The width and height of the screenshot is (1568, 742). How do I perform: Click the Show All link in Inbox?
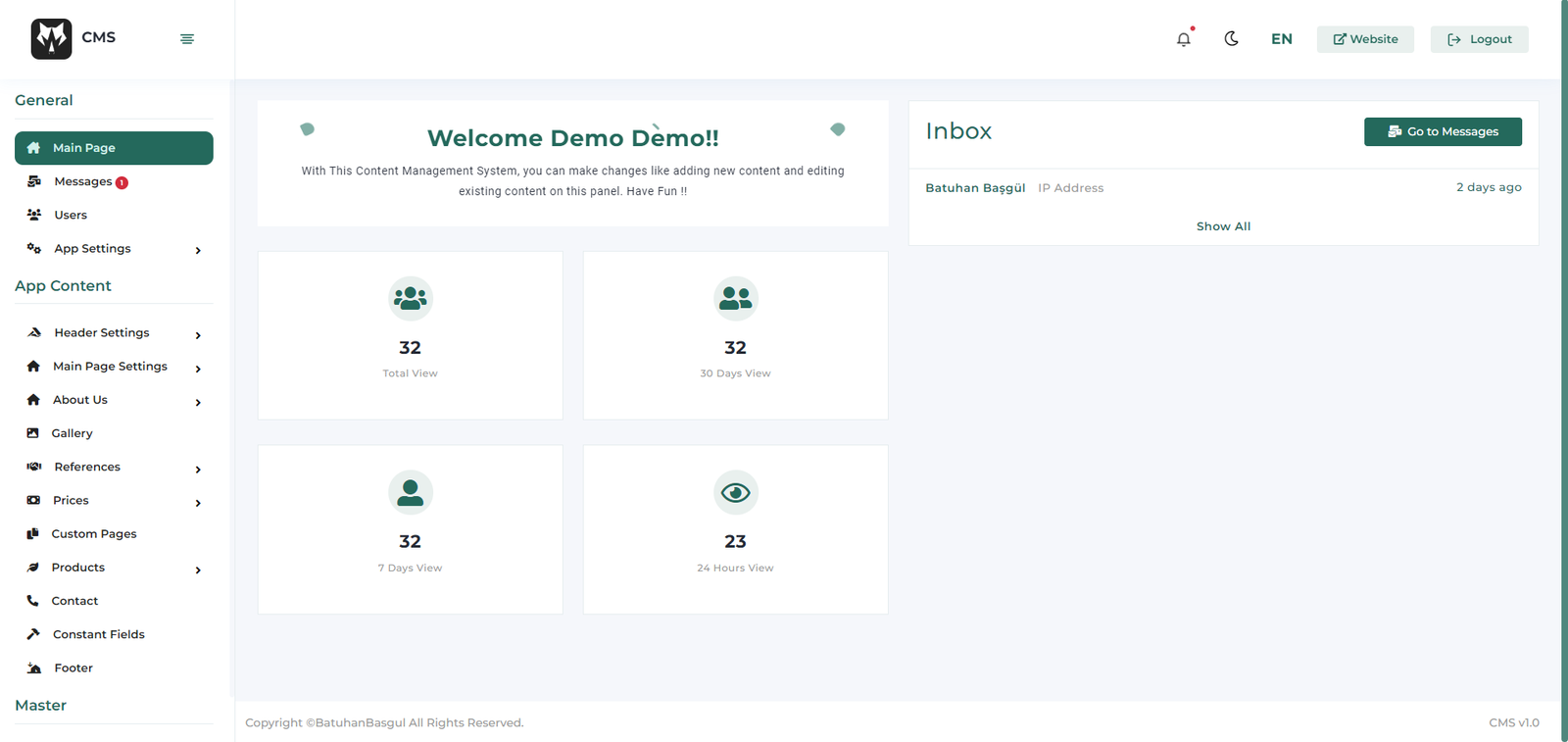(1223, 226)
